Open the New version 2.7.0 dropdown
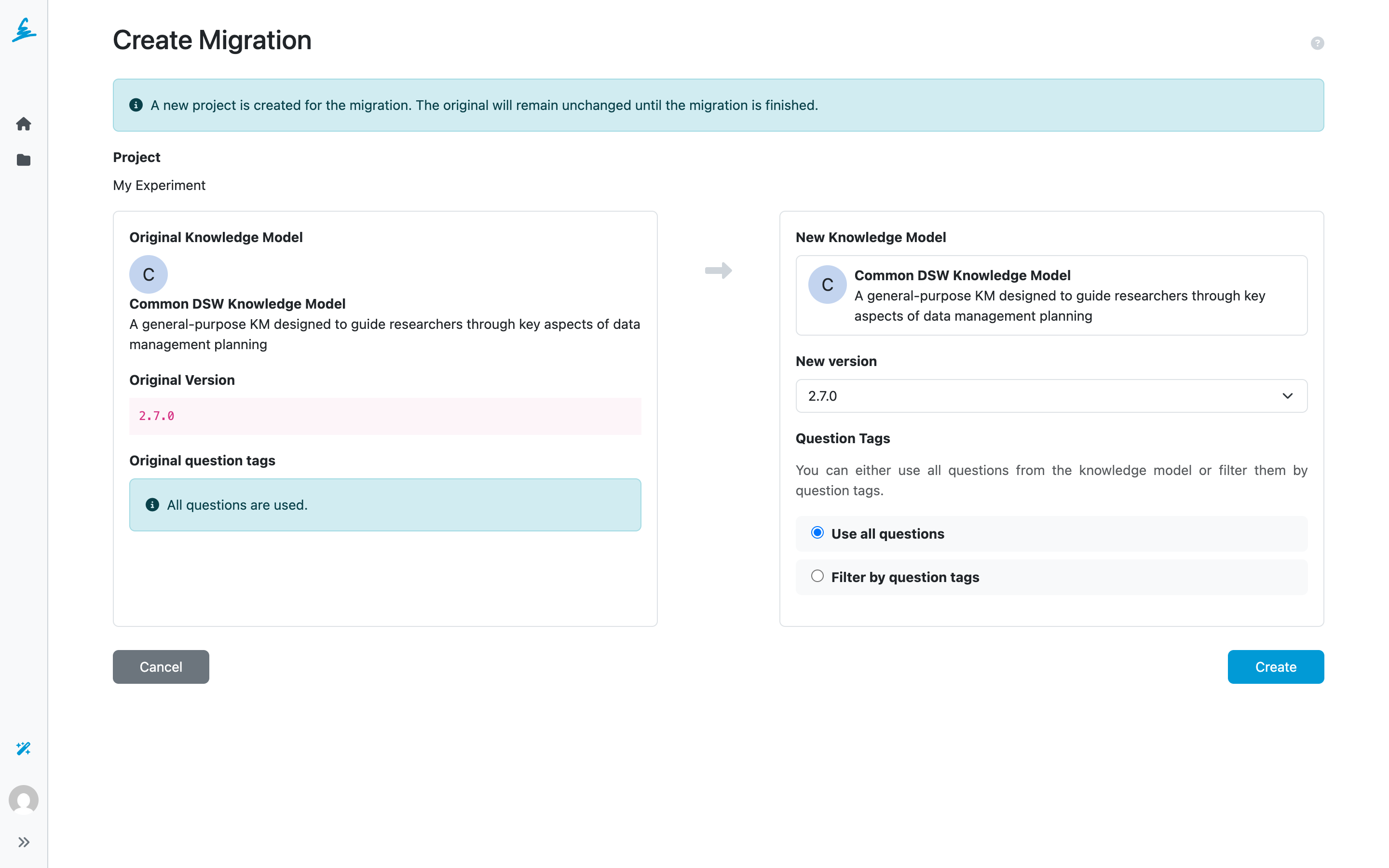 1051,395
